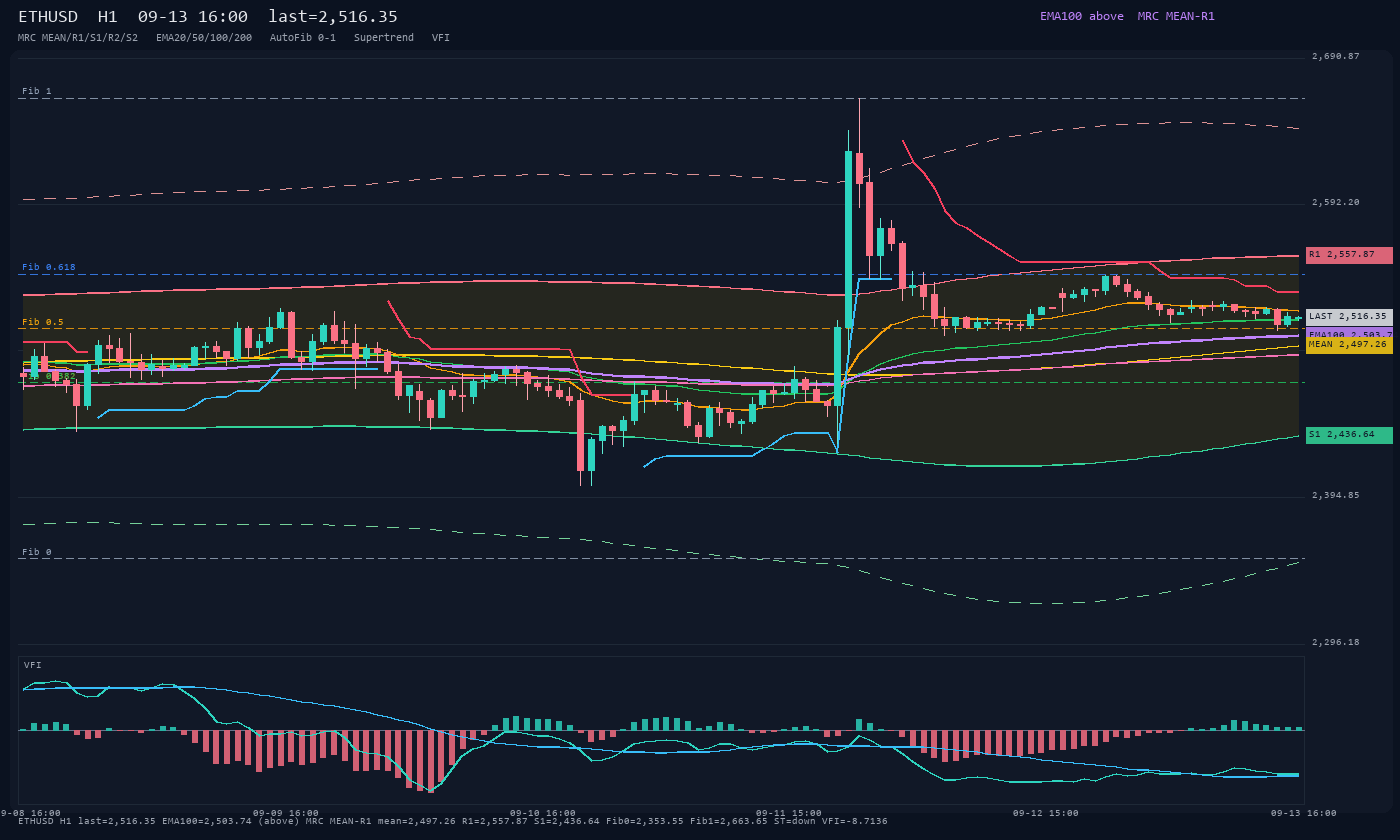Click the H1 timeframe label

pyautogui.click(x=108, y=17)
